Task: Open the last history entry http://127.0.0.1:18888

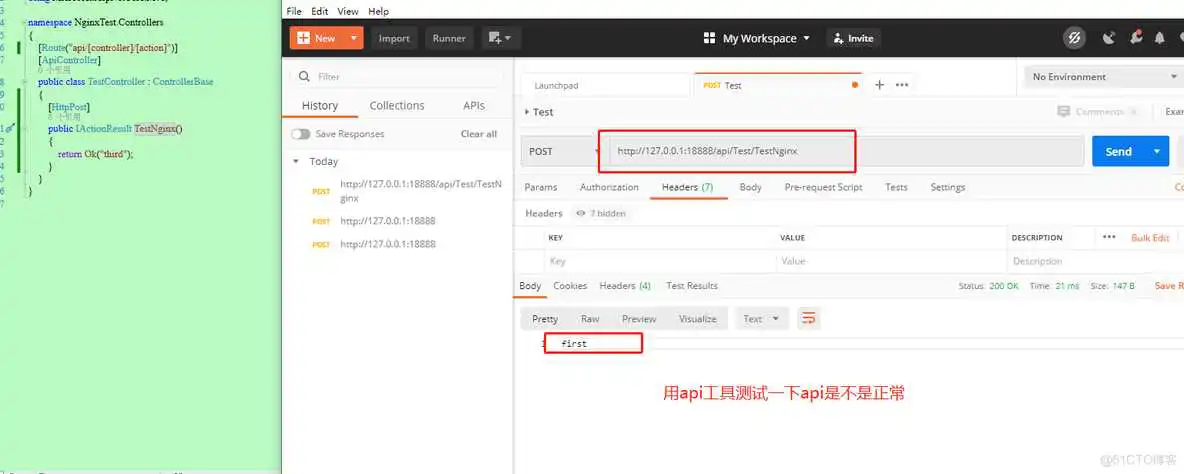Action: 388,245
